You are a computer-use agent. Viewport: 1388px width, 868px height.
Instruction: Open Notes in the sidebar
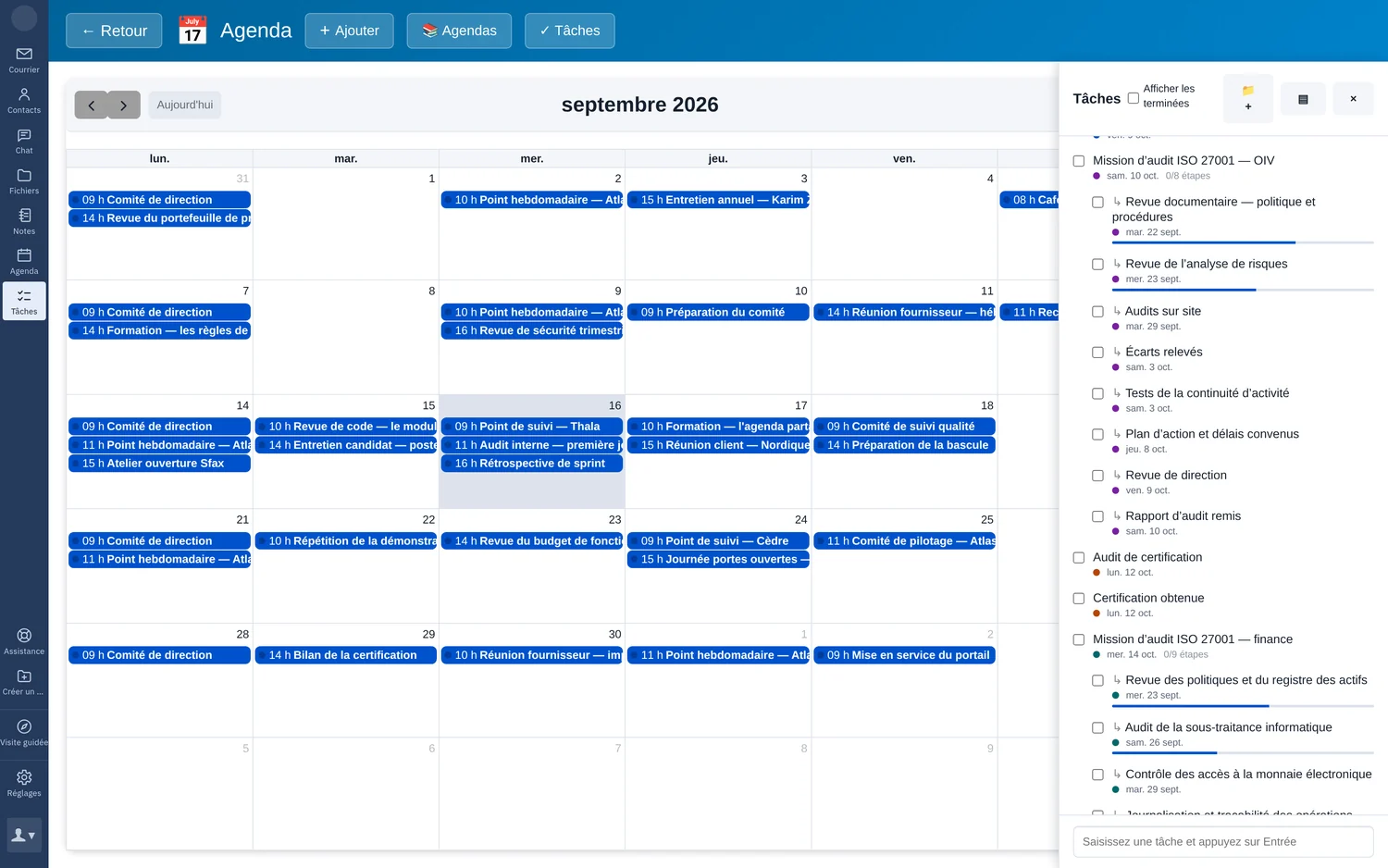(x=24, y=222)
